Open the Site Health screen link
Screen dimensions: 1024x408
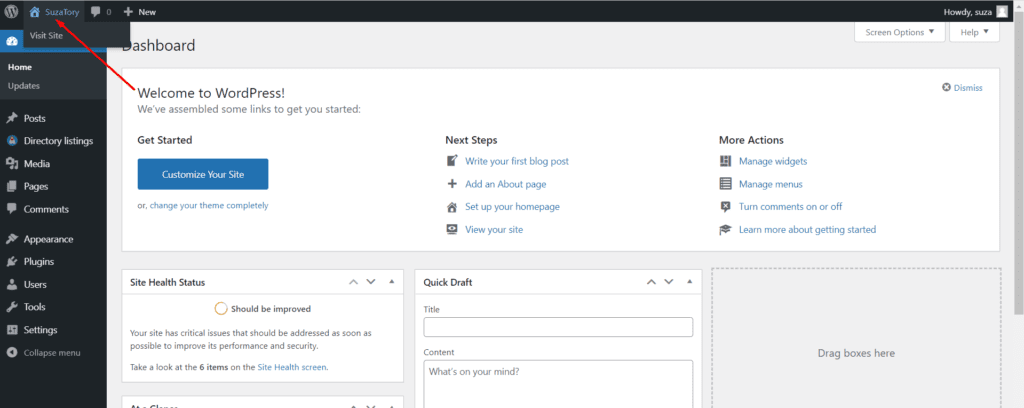(292, 367)
